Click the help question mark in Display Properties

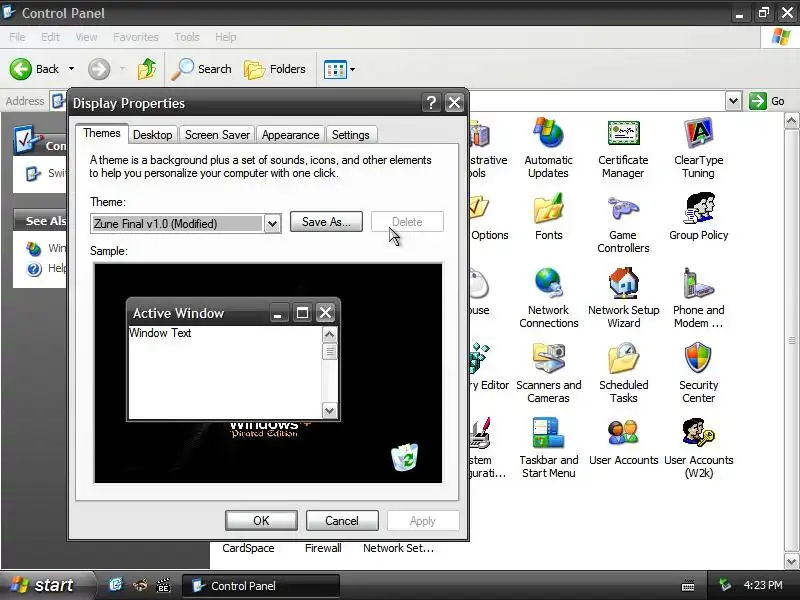point(431,103)
